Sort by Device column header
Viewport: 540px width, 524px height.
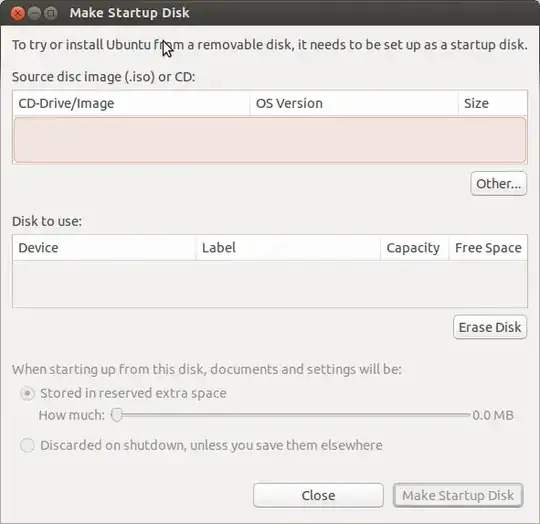click(104, 248)
